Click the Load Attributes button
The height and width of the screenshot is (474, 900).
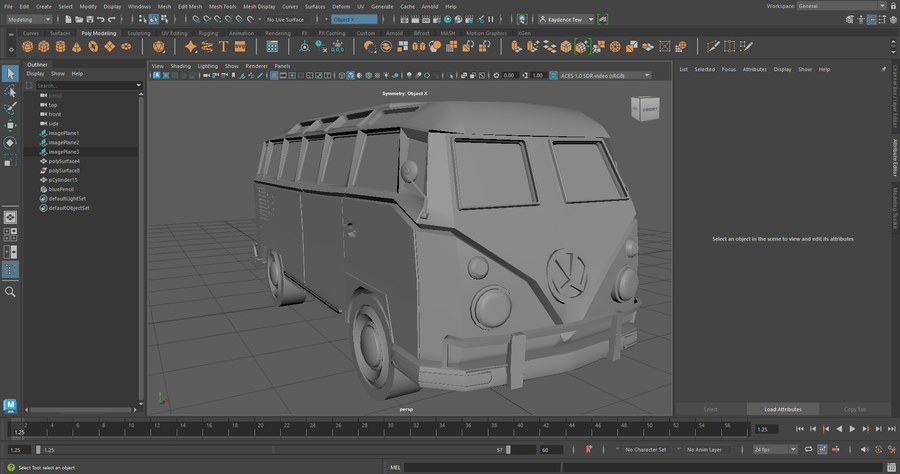coord(784,409)
